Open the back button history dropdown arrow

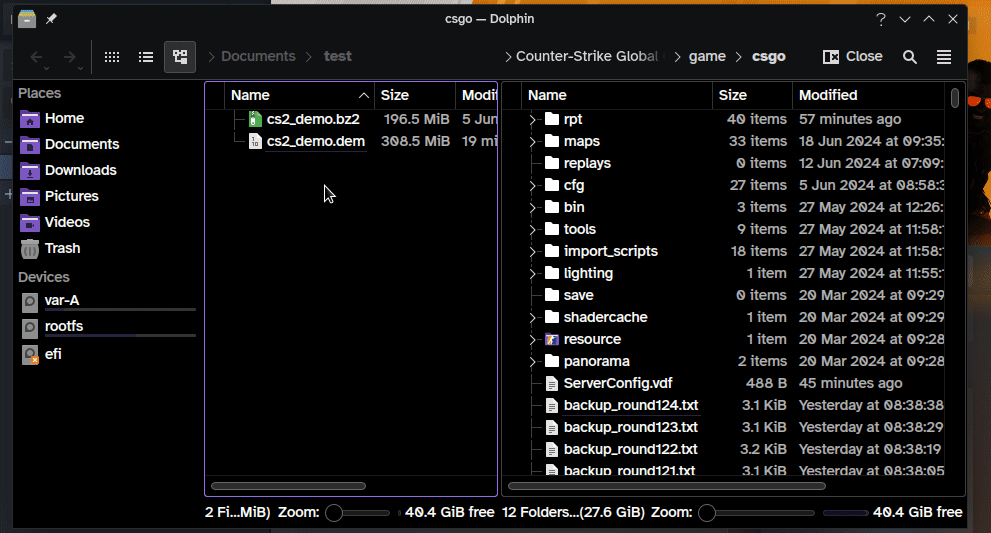[47, 68]
